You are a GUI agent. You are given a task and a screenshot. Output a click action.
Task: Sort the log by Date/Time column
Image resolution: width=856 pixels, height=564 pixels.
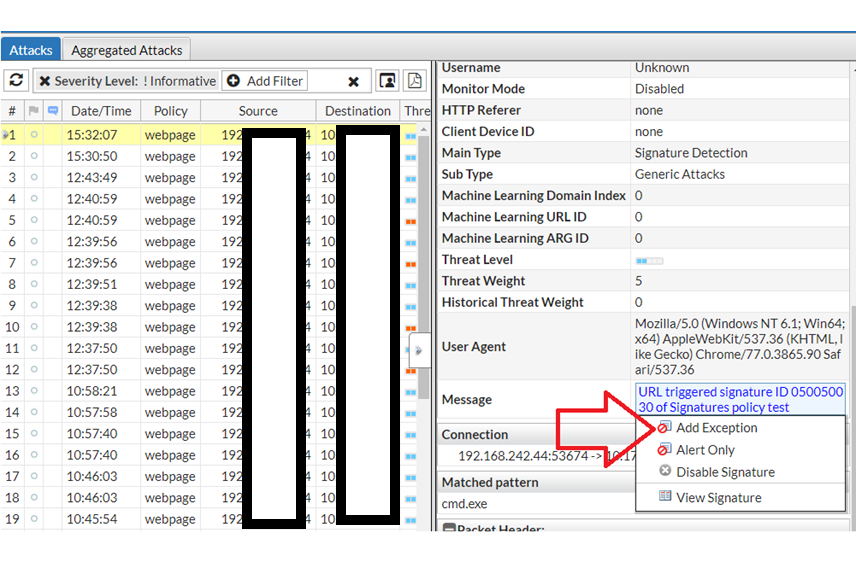pyautogui.click(x=101, y=111)
